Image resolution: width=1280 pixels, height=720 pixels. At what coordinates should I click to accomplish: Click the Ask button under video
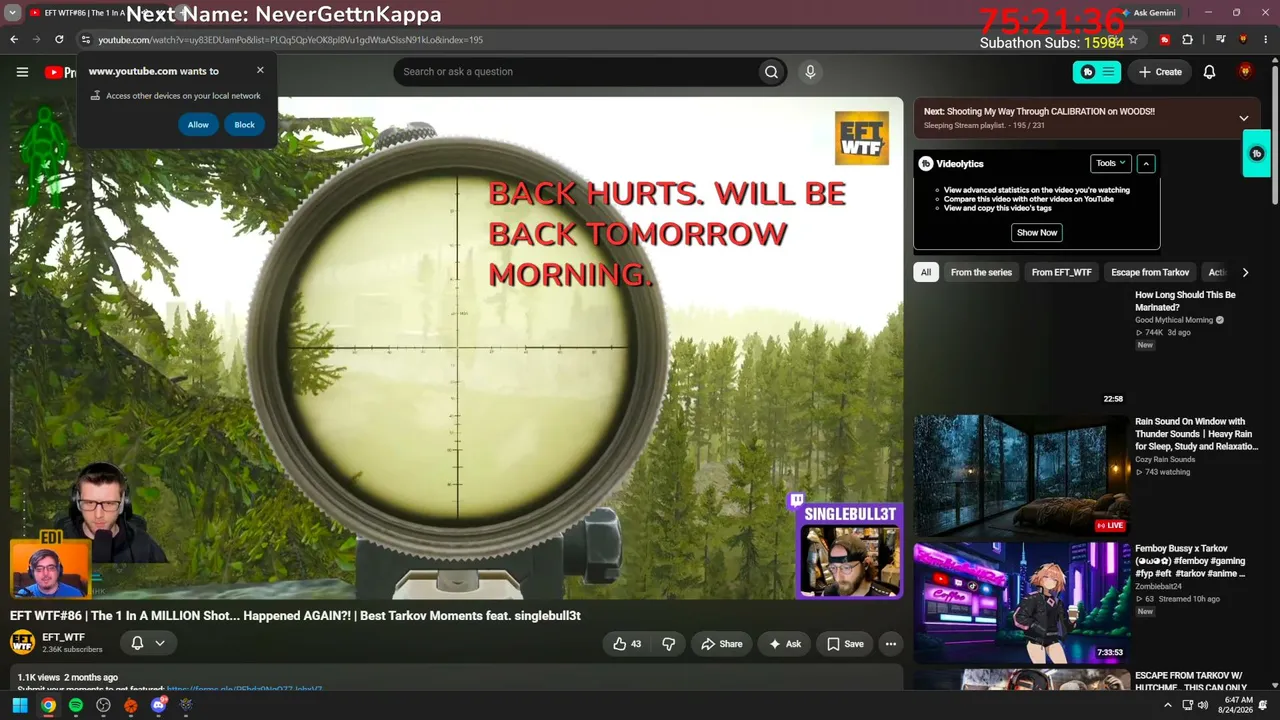(784, 644)
